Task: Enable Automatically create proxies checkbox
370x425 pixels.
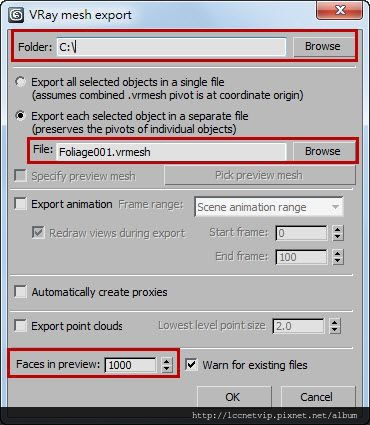Action: [x=21, y=292]
